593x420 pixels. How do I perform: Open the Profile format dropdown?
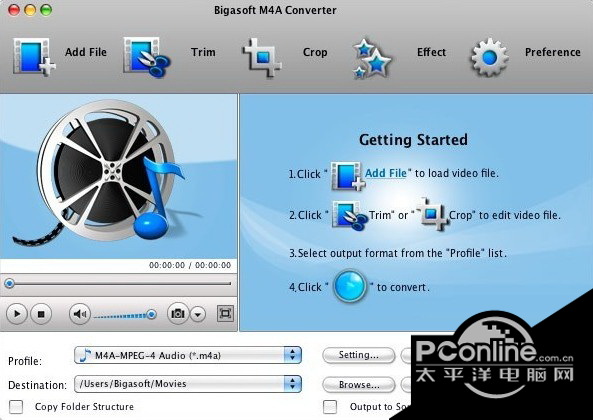coord(188,355)
